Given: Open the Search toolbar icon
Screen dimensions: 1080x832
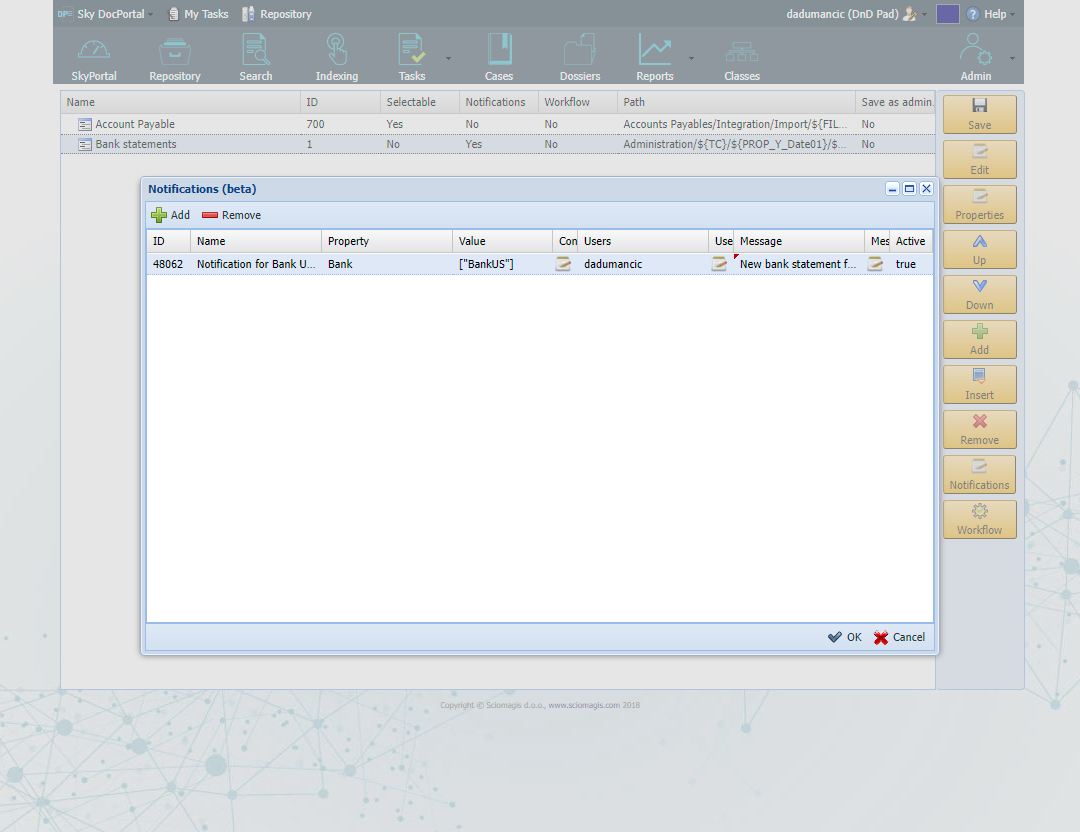Looking at the screenshot, I should pyautogui.click(x=256, y=56).
